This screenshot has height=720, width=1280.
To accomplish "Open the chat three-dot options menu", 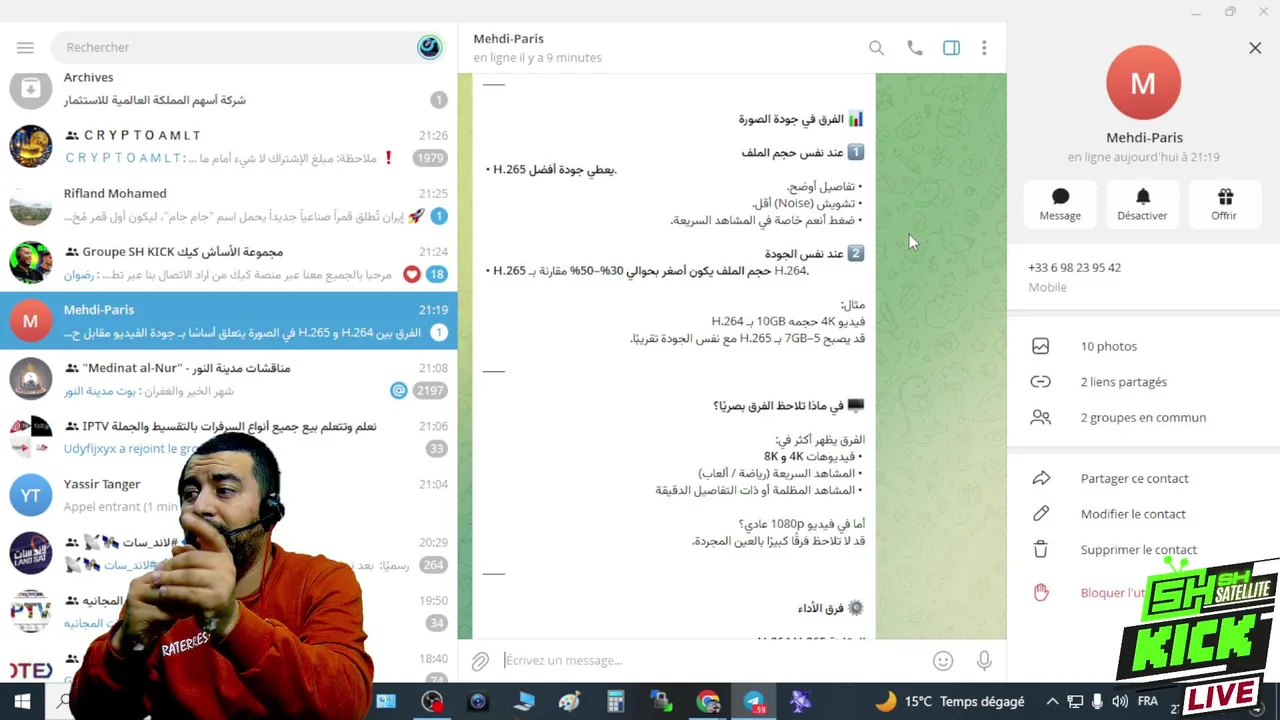I will 984,48.
